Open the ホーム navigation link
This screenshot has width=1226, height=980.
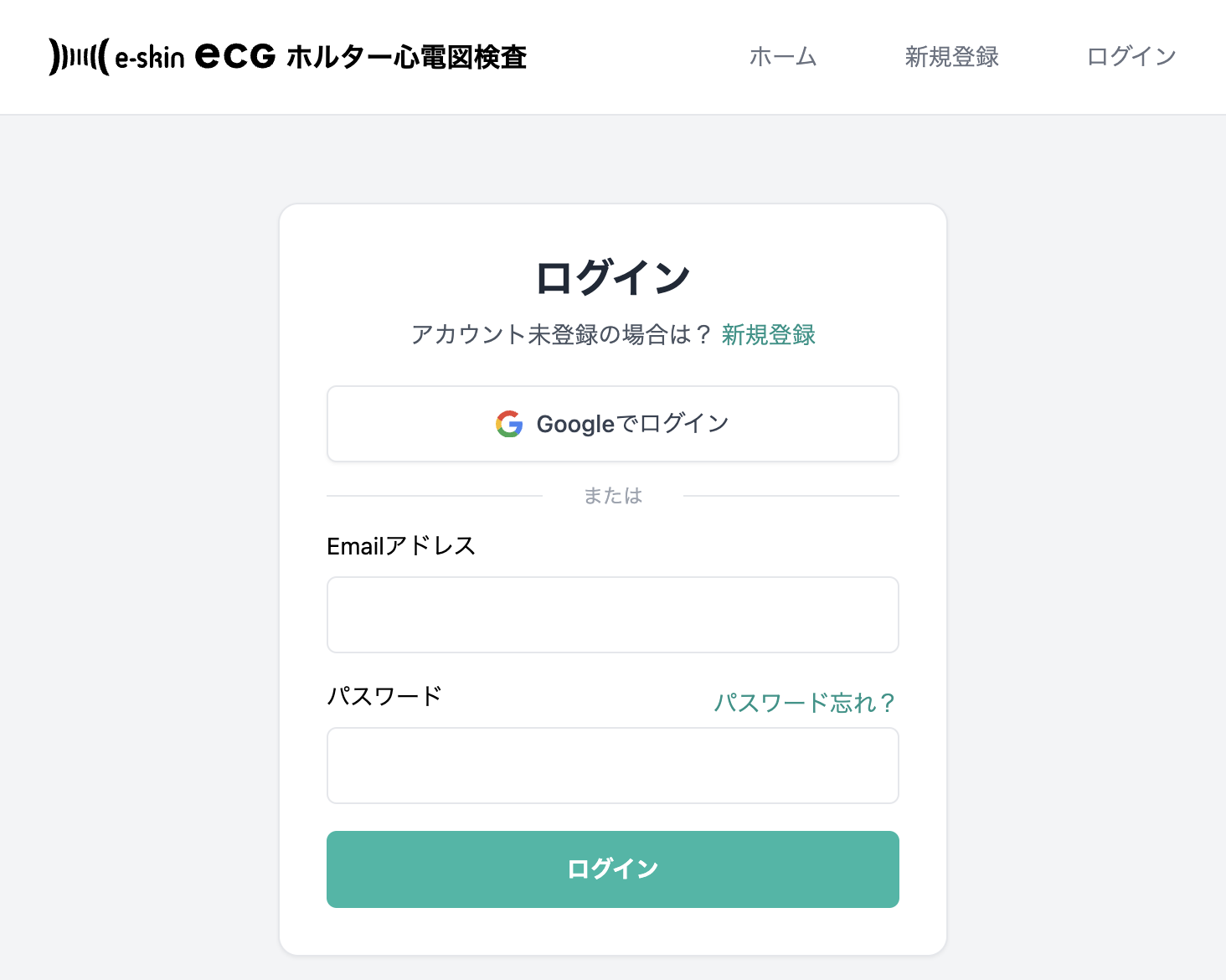782,56
